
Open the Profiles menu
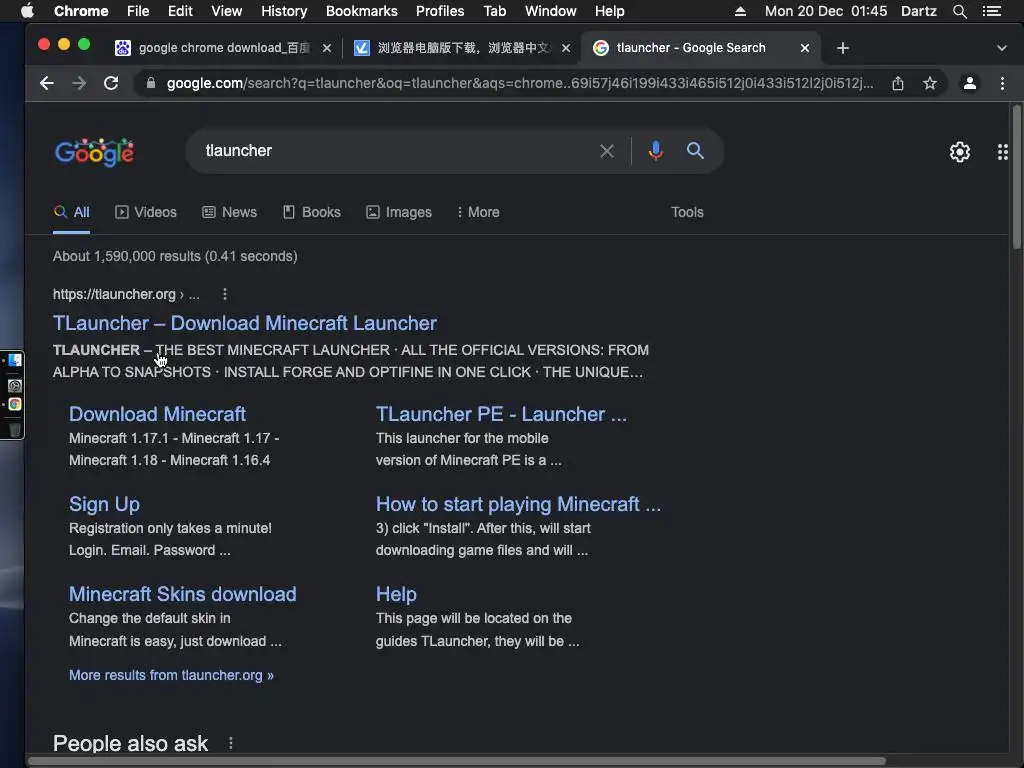coord(440,11)
